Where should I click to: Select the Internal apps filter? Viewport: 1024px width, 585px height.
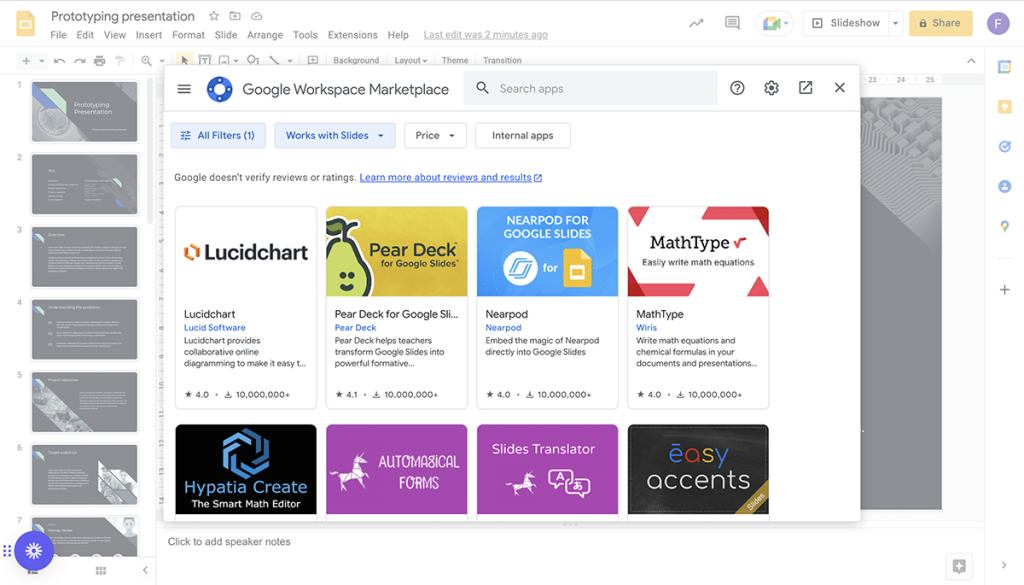[522, 135]
